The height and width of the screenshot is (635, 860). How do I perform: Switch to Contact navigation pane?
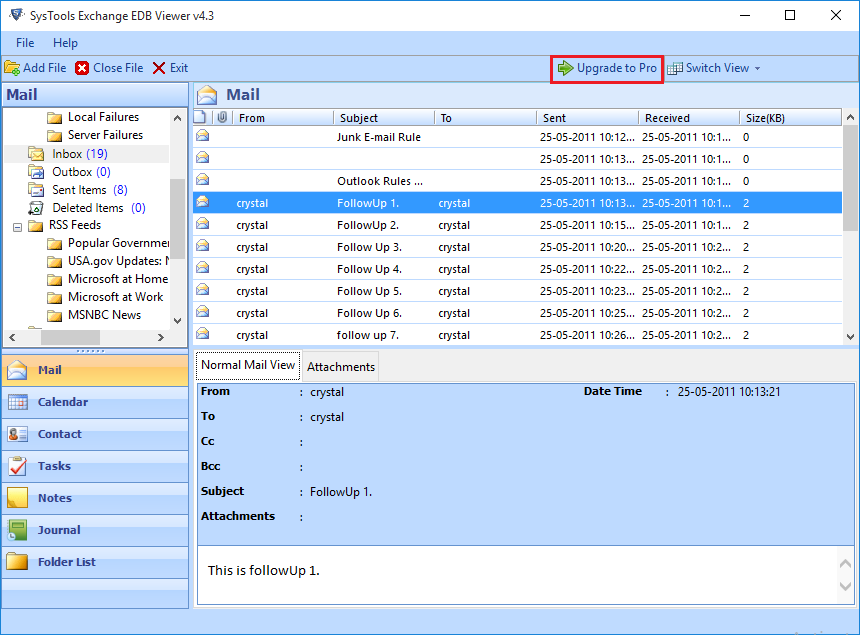[95, 434]
